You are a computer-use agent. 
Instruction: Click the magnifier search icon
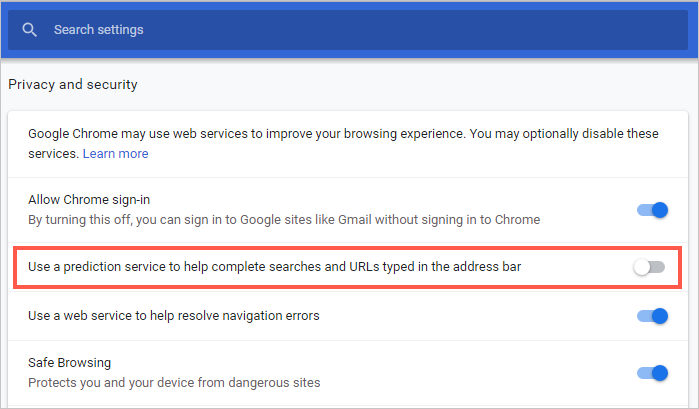click(30, 30)
